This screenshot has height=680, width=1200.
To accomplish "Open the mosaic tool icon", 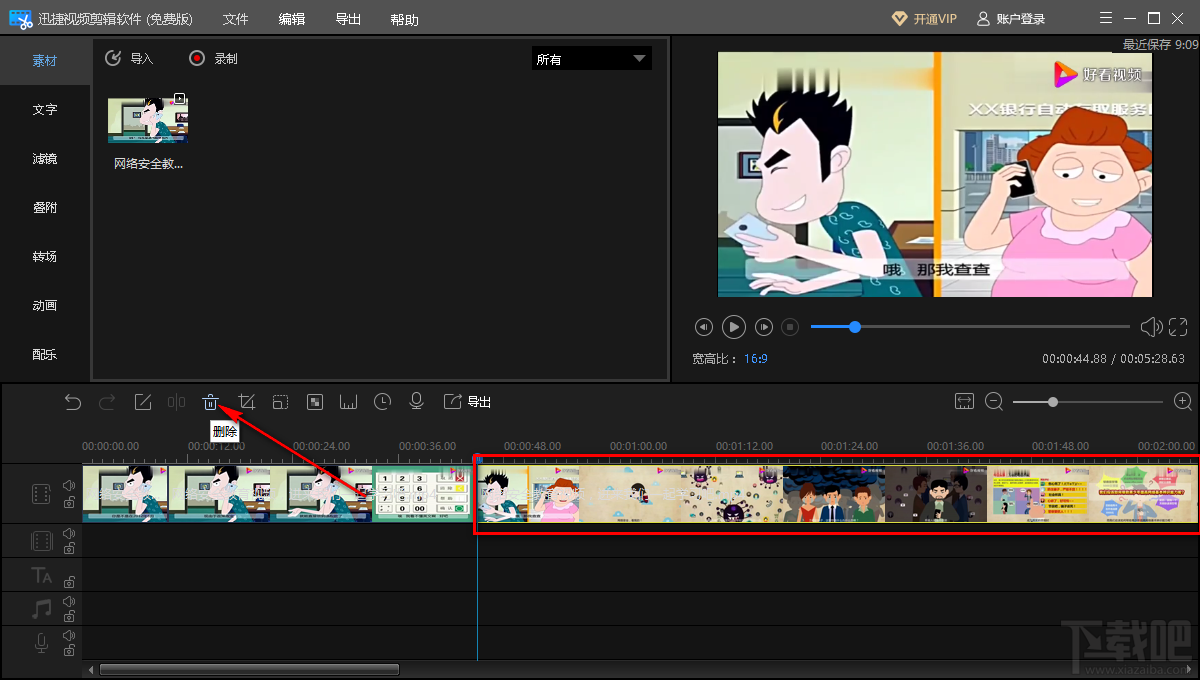I will click(315, 402).
